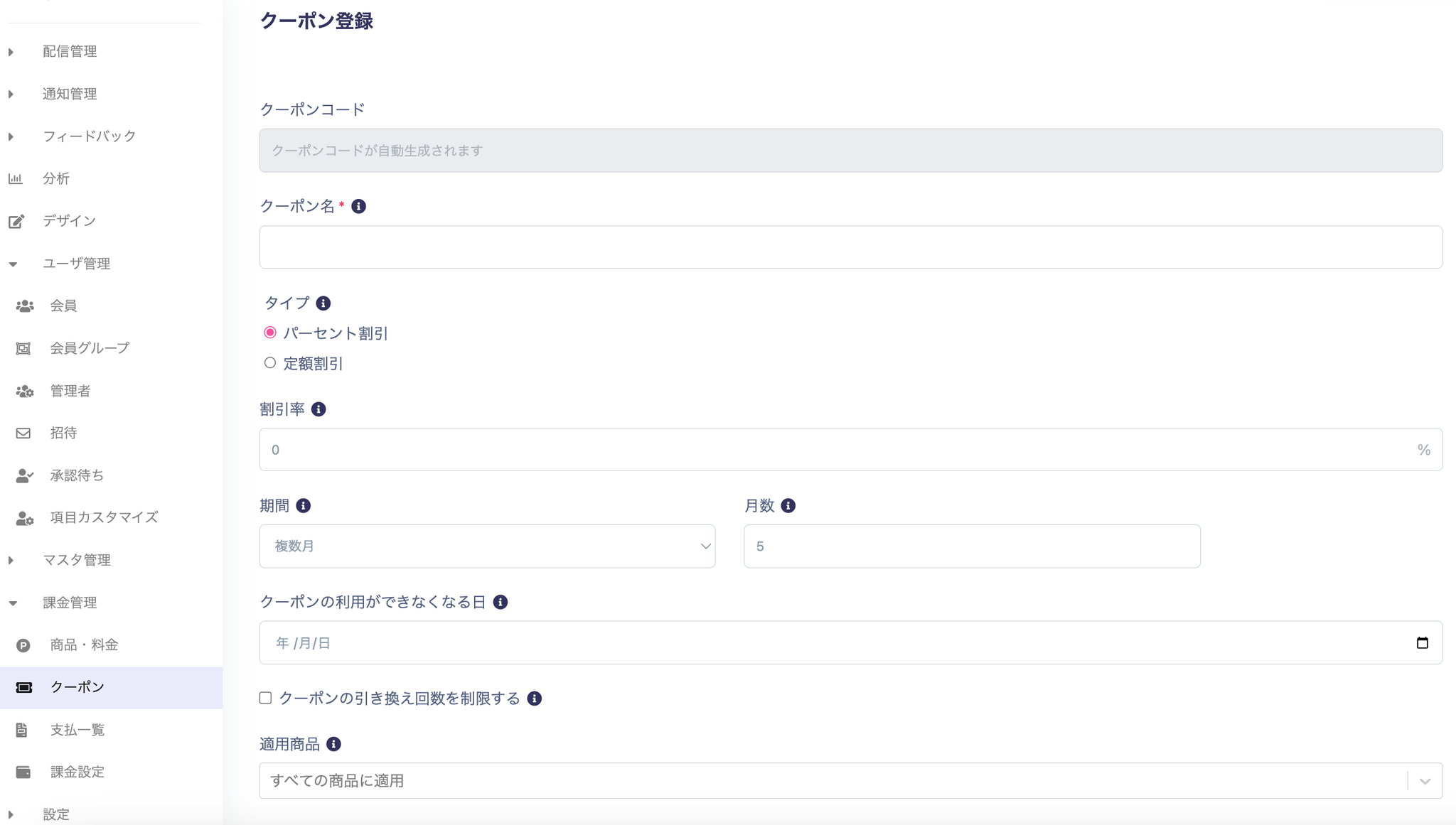The image size is (1456, 825).
Task: Open the 期間 dropdown showing 複数月
Action: [487, 546]
